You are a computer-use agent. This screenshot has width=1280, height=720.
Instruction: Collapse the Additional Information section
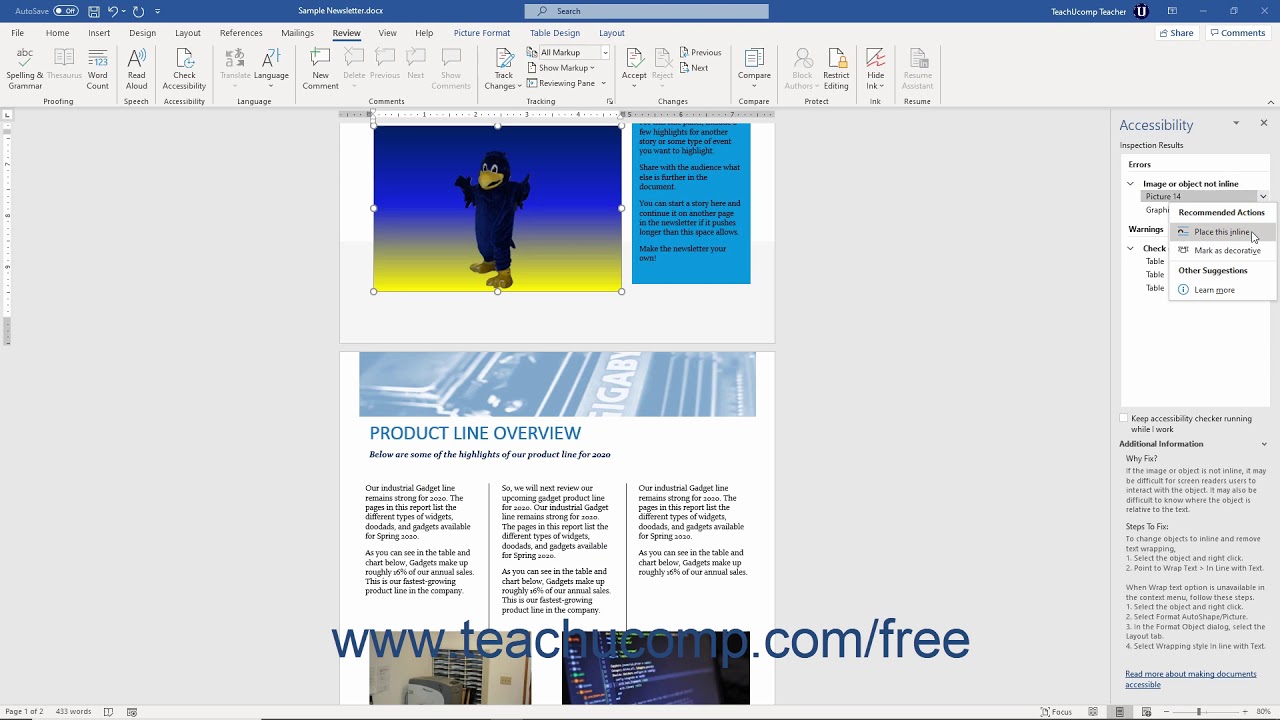click(1264, 444)
